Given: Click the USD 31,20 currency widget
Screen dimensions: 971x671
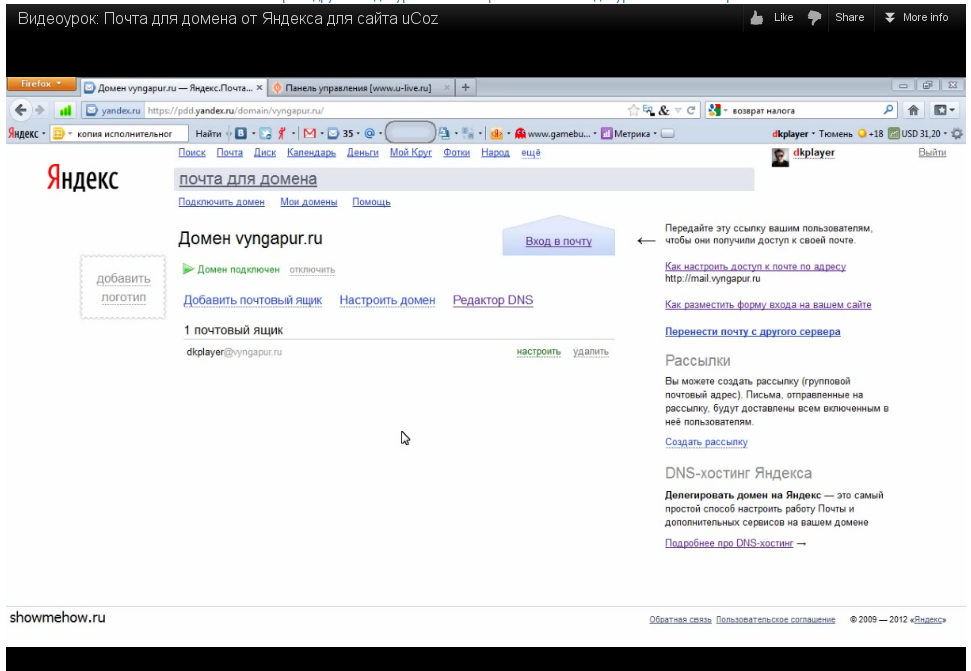Looking at the screenshot, I should coord(918,133).
